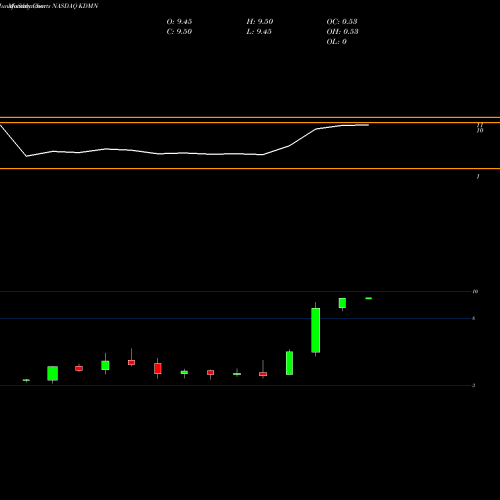
Task: Select the open price 'O: 9.45'
Action: point(179,22)
